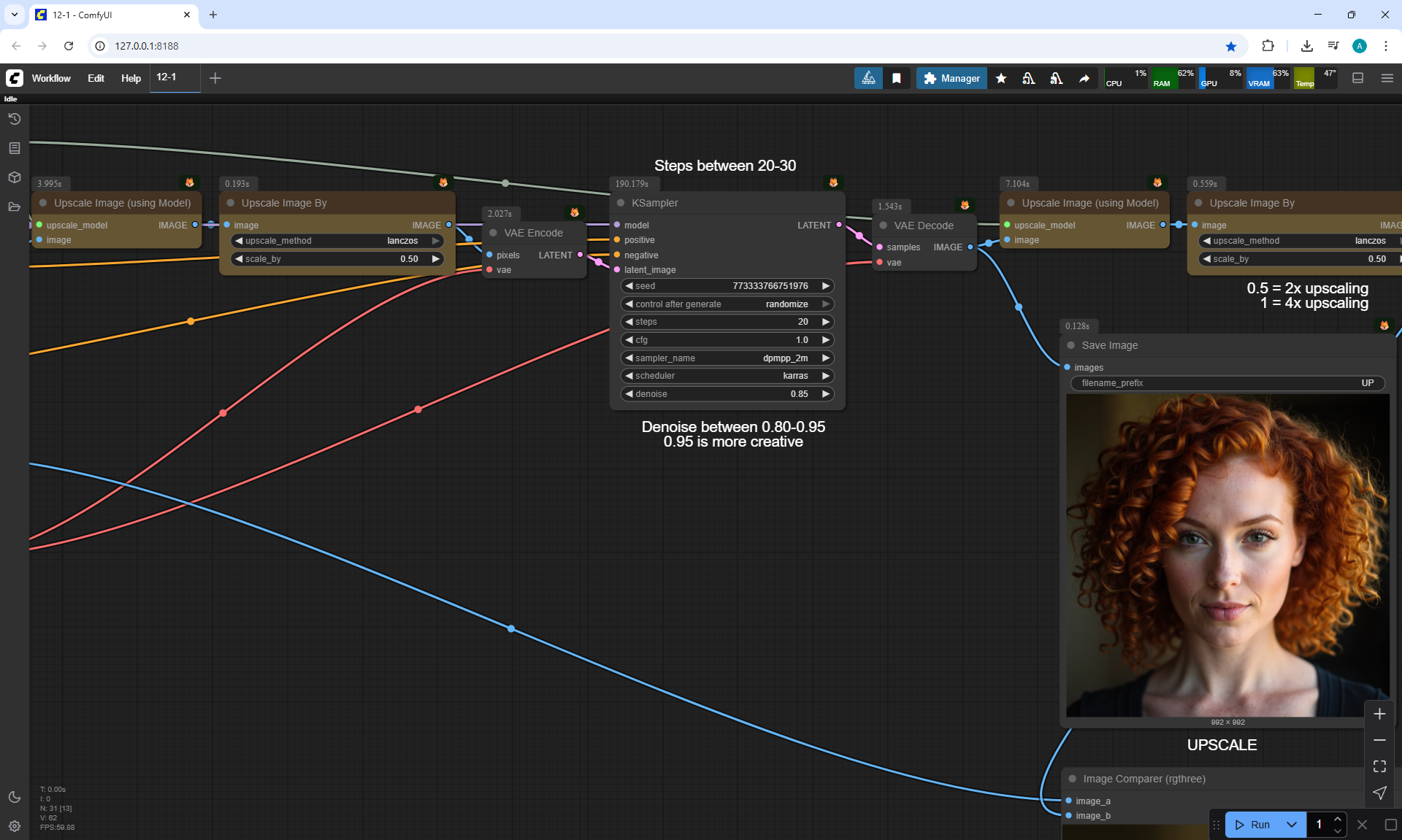Click the filename_prefix input field
Image resolution: width=1402 pixels, height=840 pixels.
tap(1227, 383)
